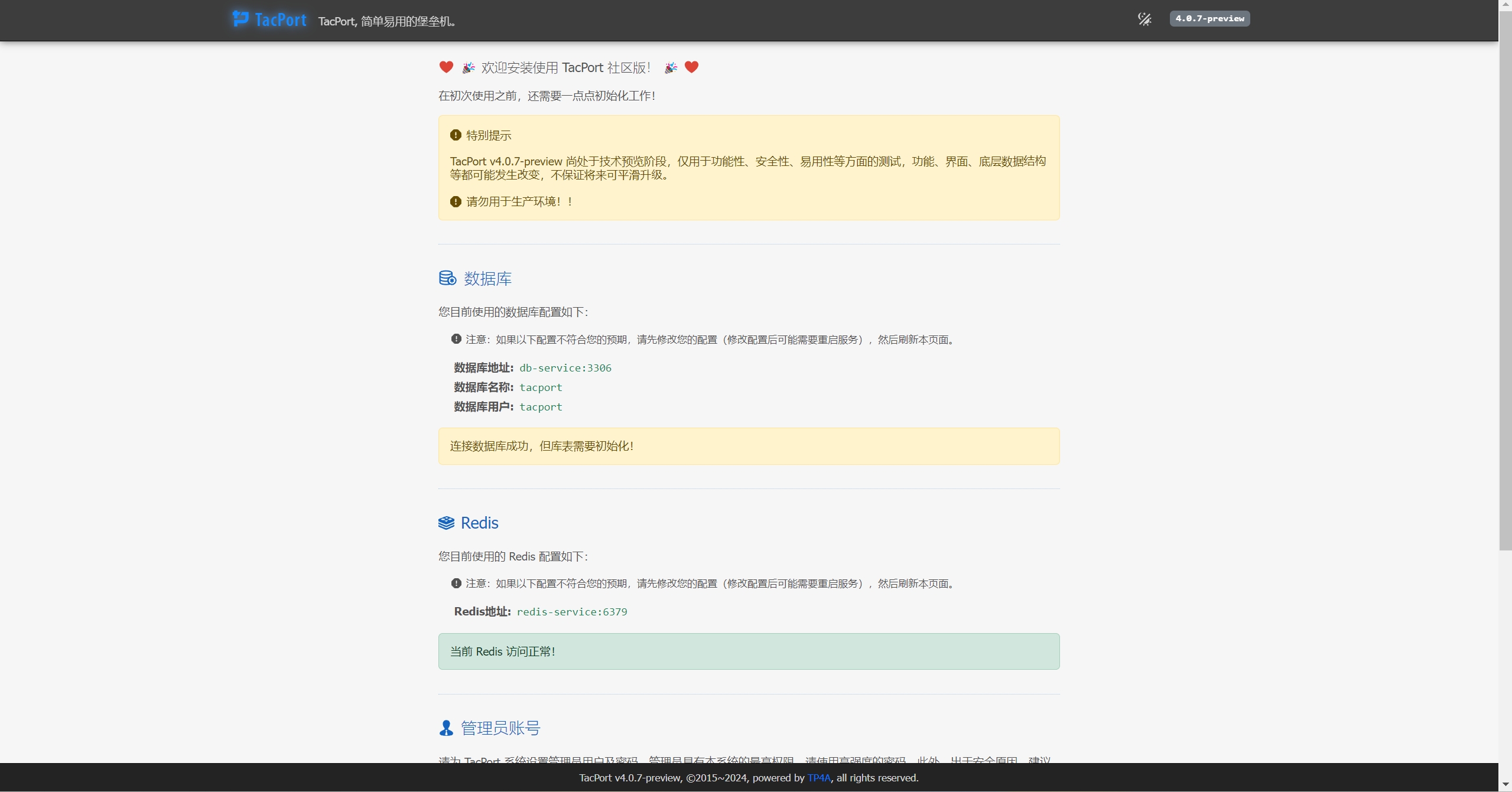Click the Redis地址 label

tap(482, 611)
